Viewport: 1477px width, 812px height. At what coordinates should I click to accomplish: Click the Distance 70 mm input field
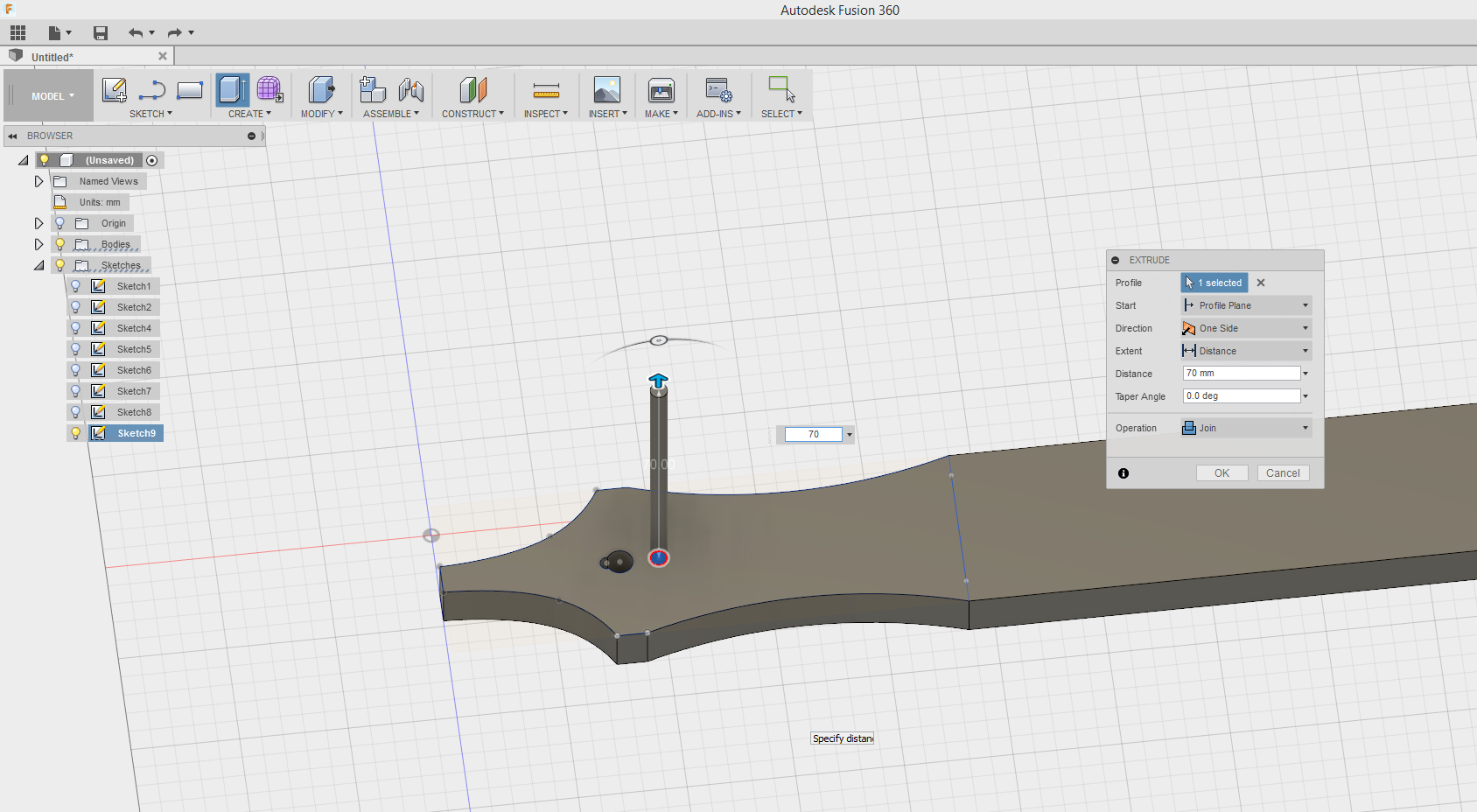coord(1241,374)
